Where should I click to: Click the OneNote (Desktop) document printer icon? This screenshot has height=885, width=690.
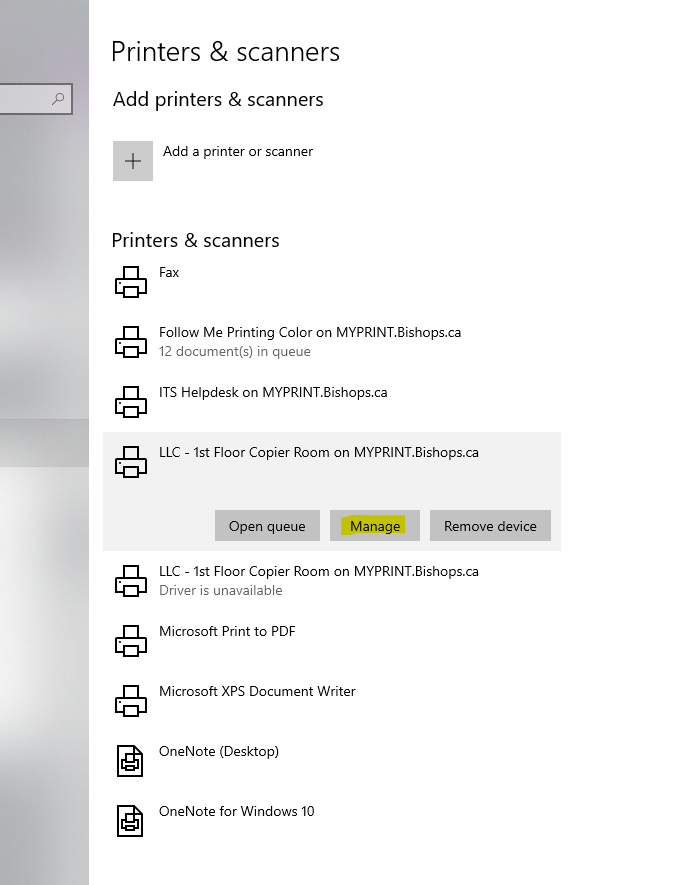coord(131,761)
